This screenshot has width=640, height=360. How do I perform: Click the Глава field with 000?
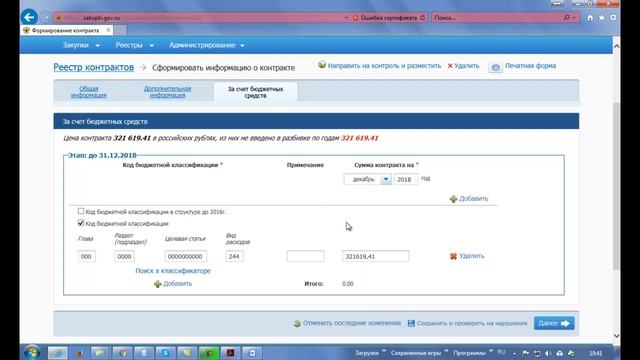click(x=87, y=256)
